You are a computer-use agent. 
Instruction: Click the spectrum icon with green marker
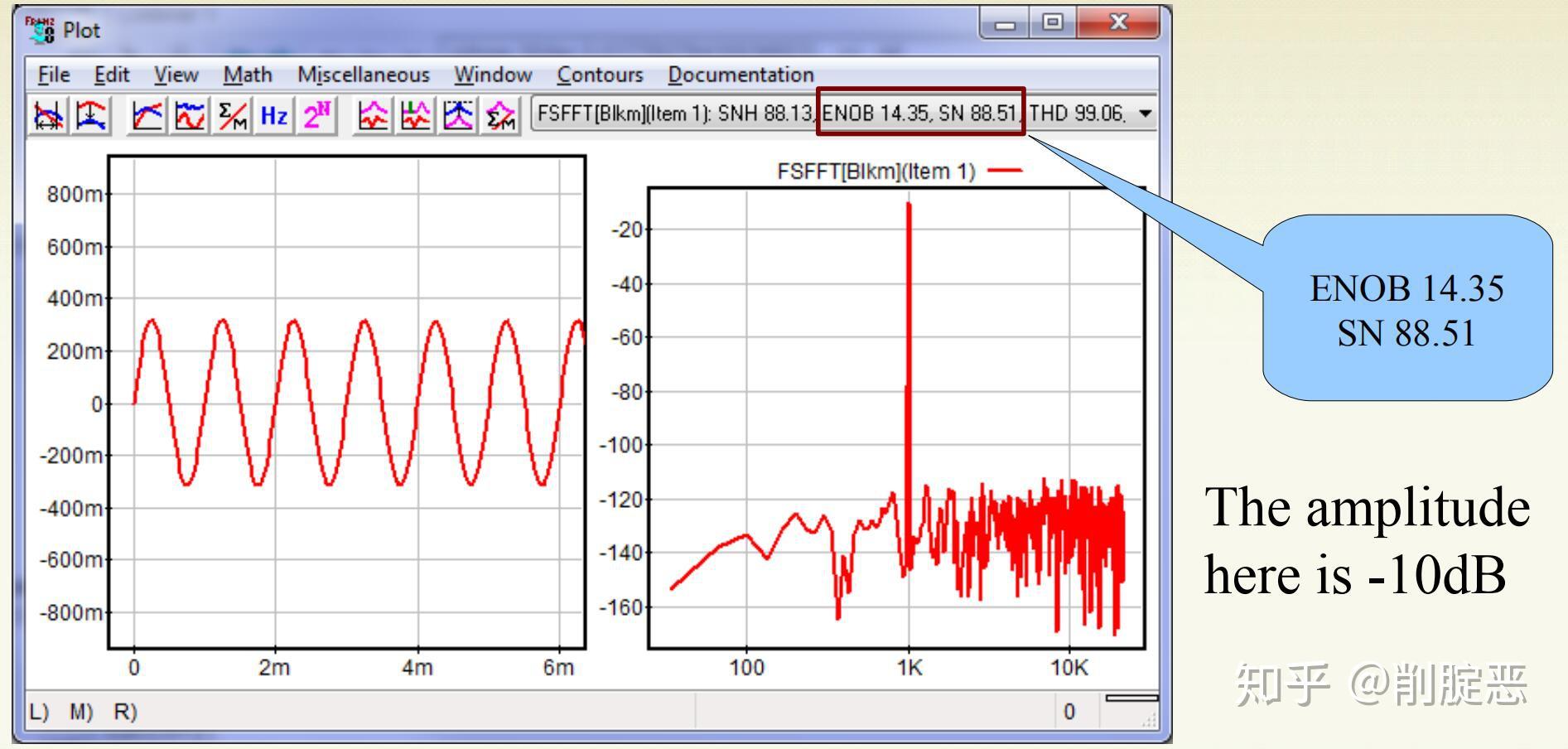click(x=415, y=115)
